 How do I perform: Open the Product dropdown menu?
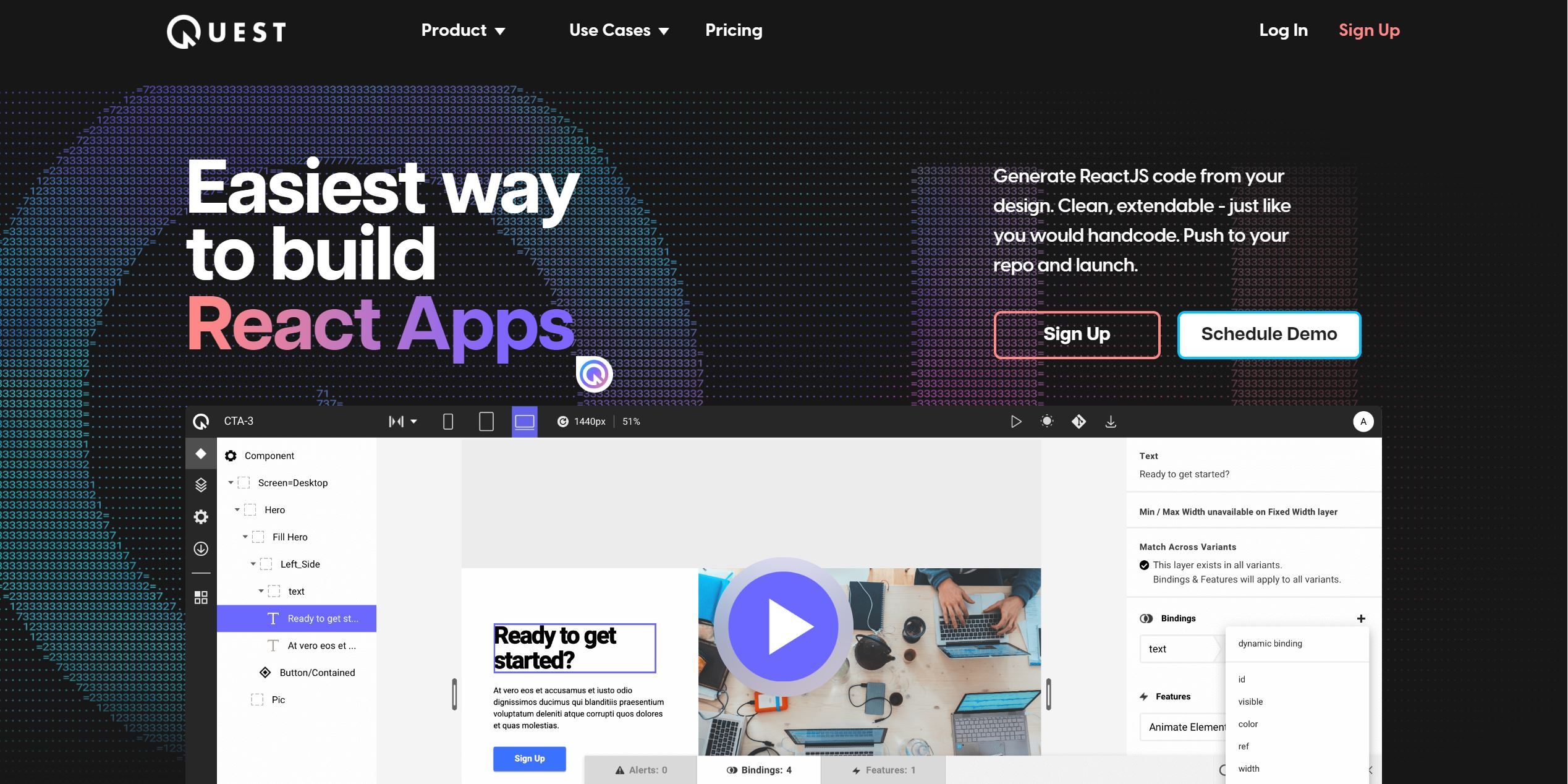pyautogui.click(x=463, y=30)
